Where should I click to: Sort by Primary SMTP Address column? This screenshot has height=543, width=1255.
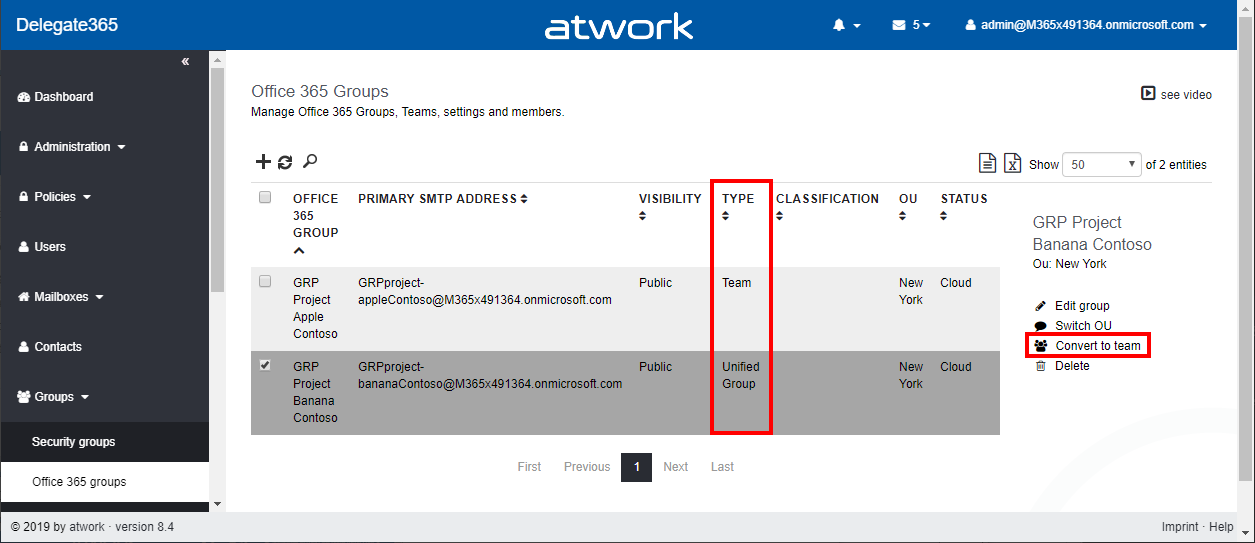443,199
